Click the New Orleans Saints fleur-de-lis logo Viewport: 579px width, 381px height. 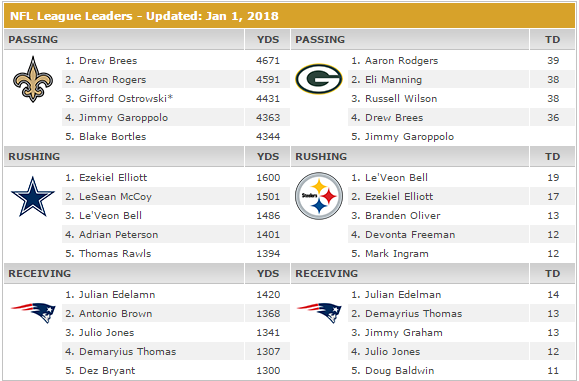tap(33, 79)
